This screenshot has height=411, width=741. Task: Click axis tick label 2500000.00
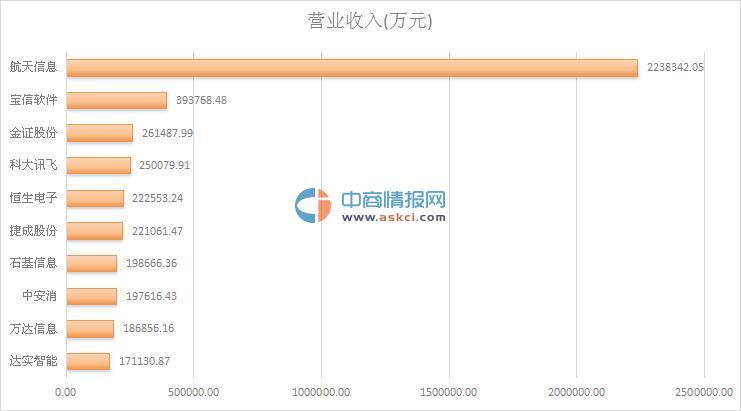(x=704, y=392)
